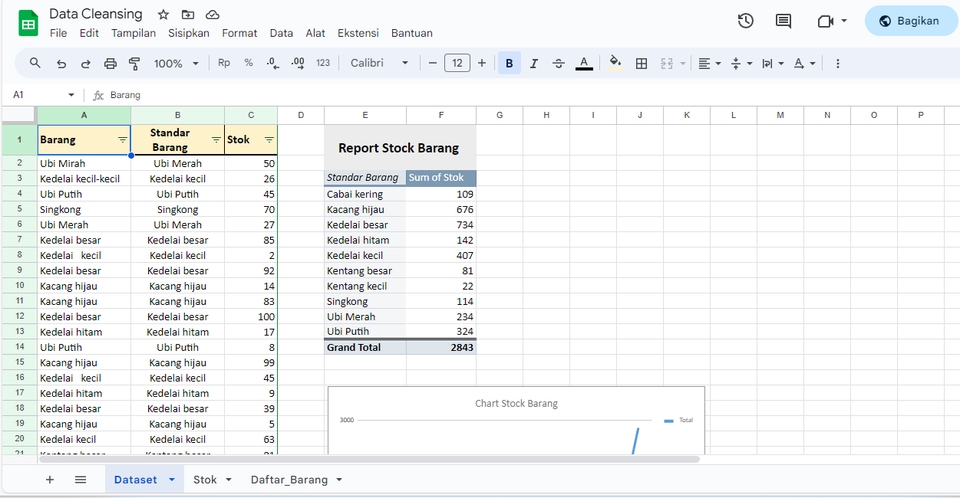Open the Alat menu
Screen dimensions: 960x498
(x=315, y=33)
